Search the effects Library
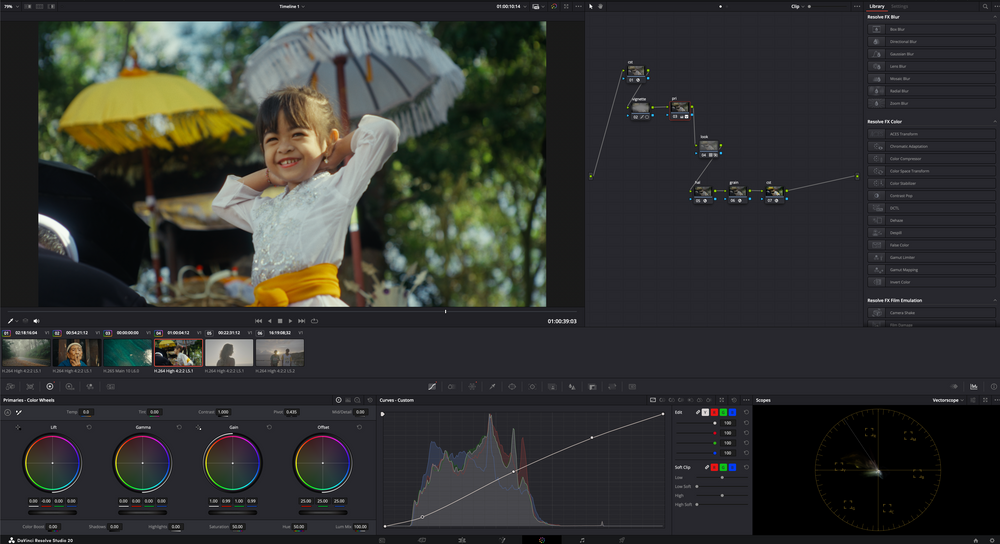1000x544 pixels. [x=985, y=6]
